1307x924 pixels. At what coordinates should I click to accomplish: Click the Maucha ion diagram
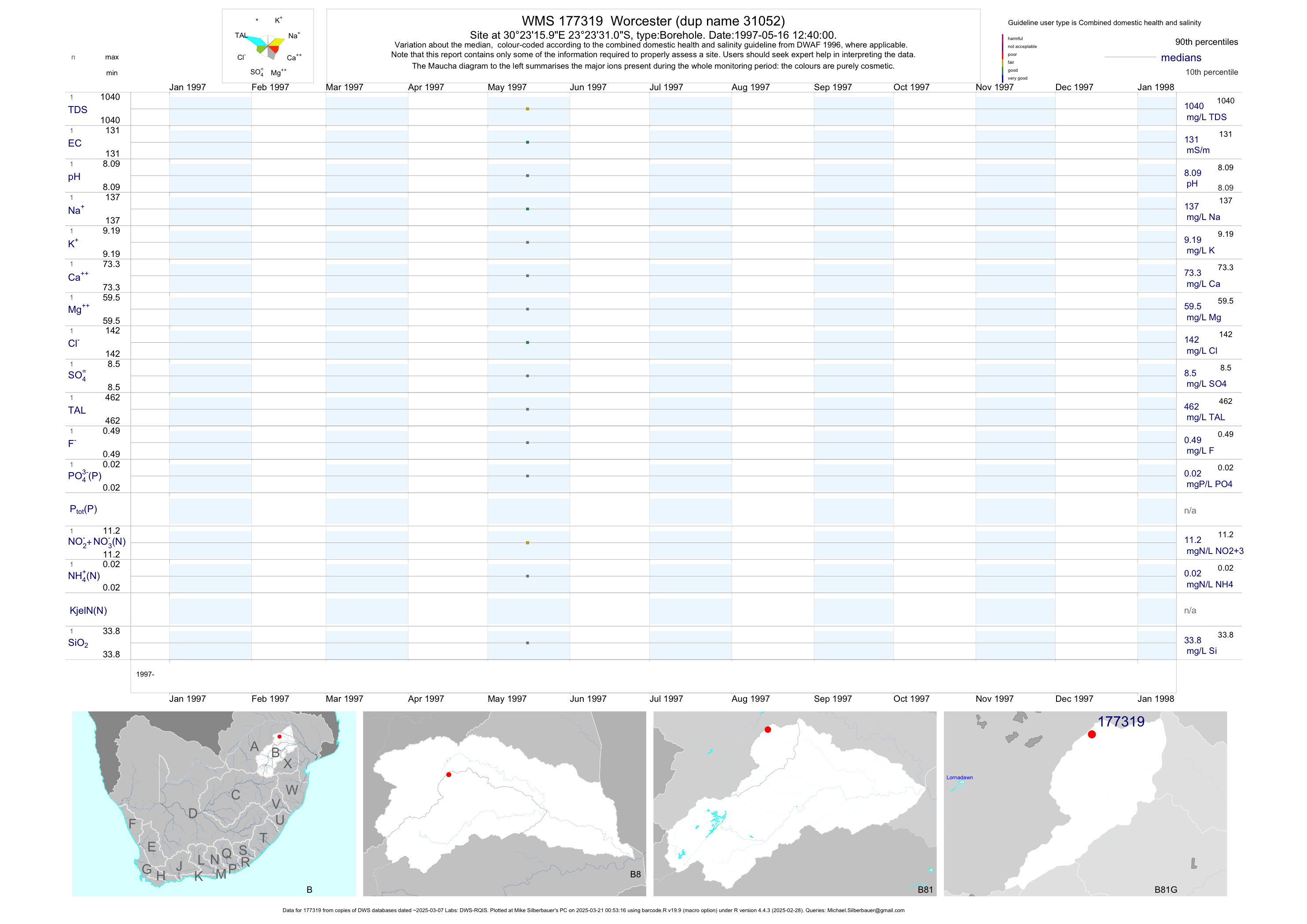pyautogui.click(x=268, y=47)
